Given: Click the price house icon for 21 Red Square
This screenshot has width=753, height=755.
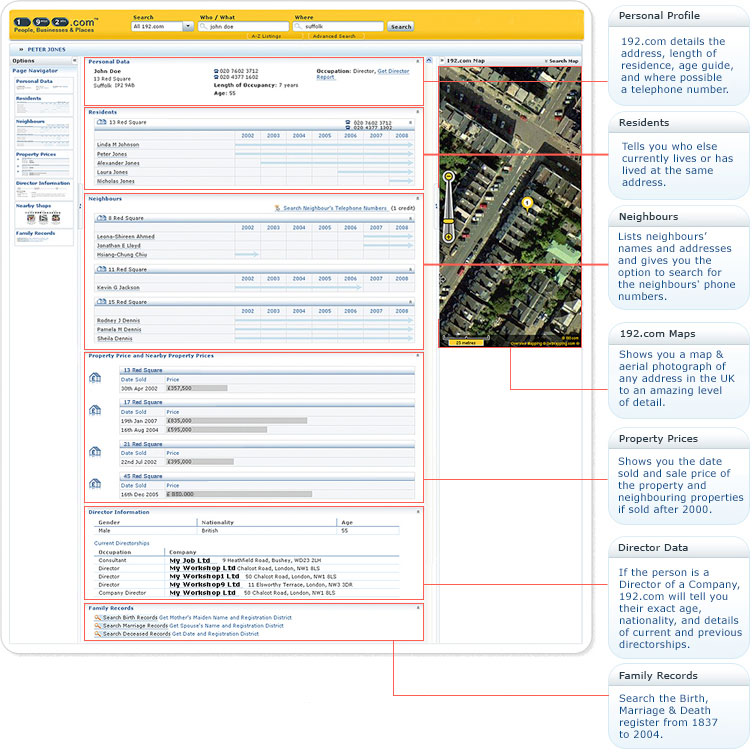Looking at the screenshot, I should tap(95, 452).
